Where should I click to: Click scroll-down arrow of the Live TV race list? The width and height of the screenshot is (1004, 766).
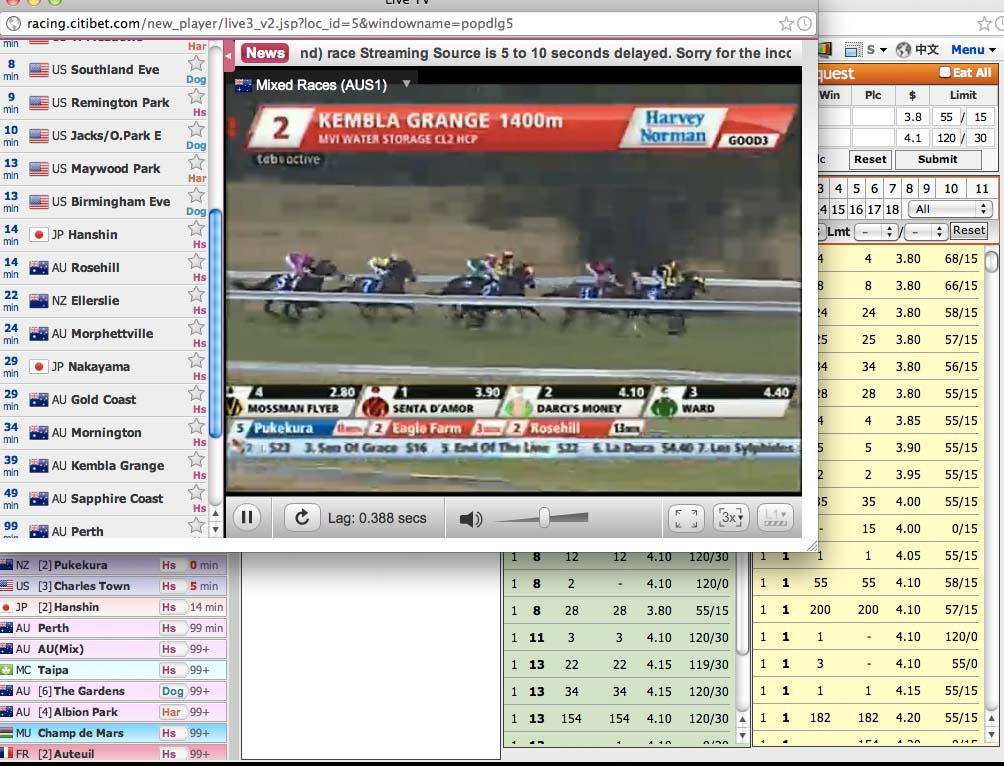tap(216, 530)
